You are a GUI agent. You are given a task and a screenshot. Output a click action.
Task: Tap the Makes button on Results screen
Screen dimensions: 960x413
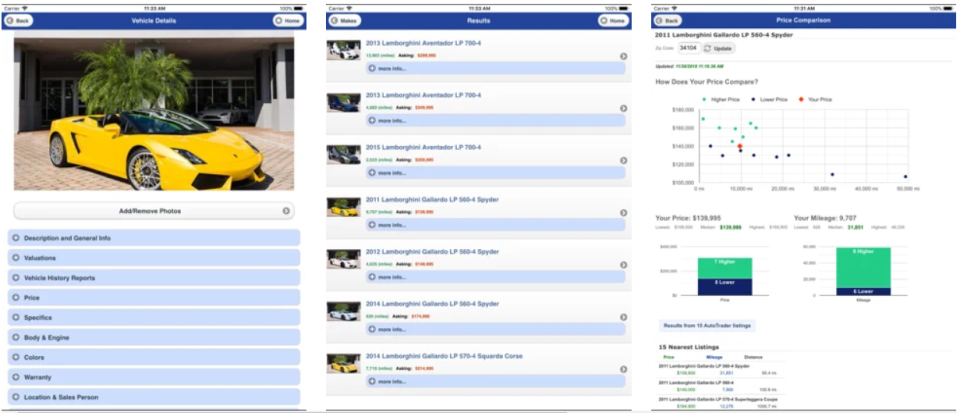pyautogui.click(x=345, y=21)
